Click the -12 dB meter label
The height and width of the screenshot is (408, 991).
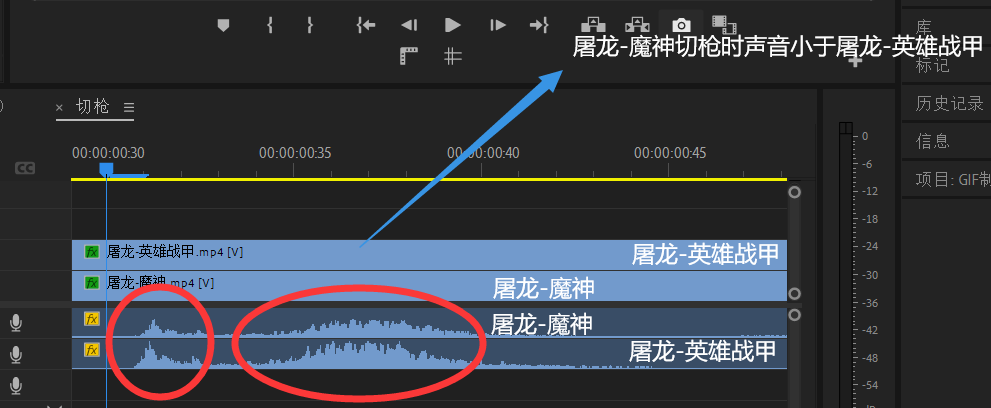tap(870, 191)
